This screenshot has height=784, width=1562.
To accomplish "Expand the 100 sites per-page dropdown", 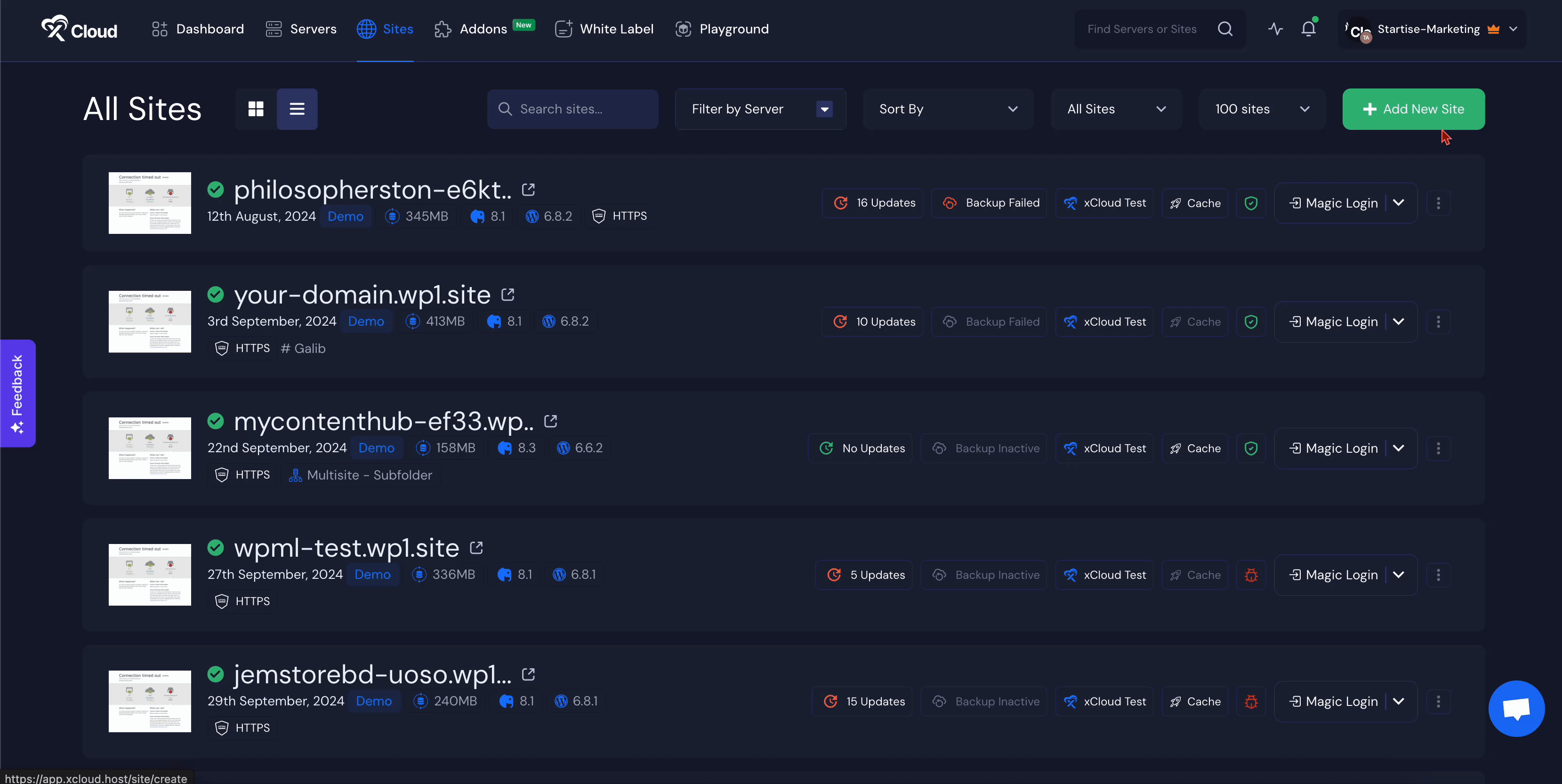I will click(1261, 109).
